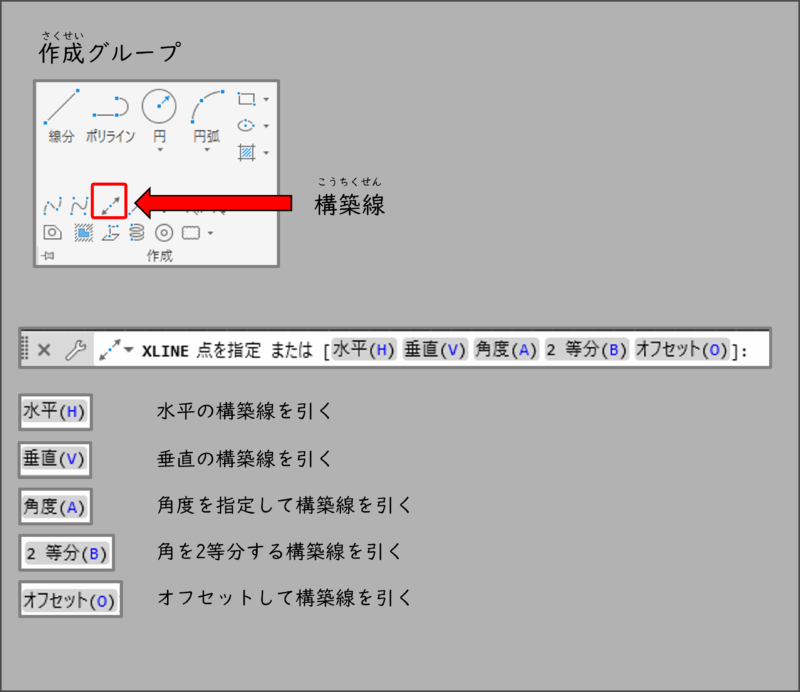Select the 3D Polyline tool icon
800x692 pixels.
[110, 233]
